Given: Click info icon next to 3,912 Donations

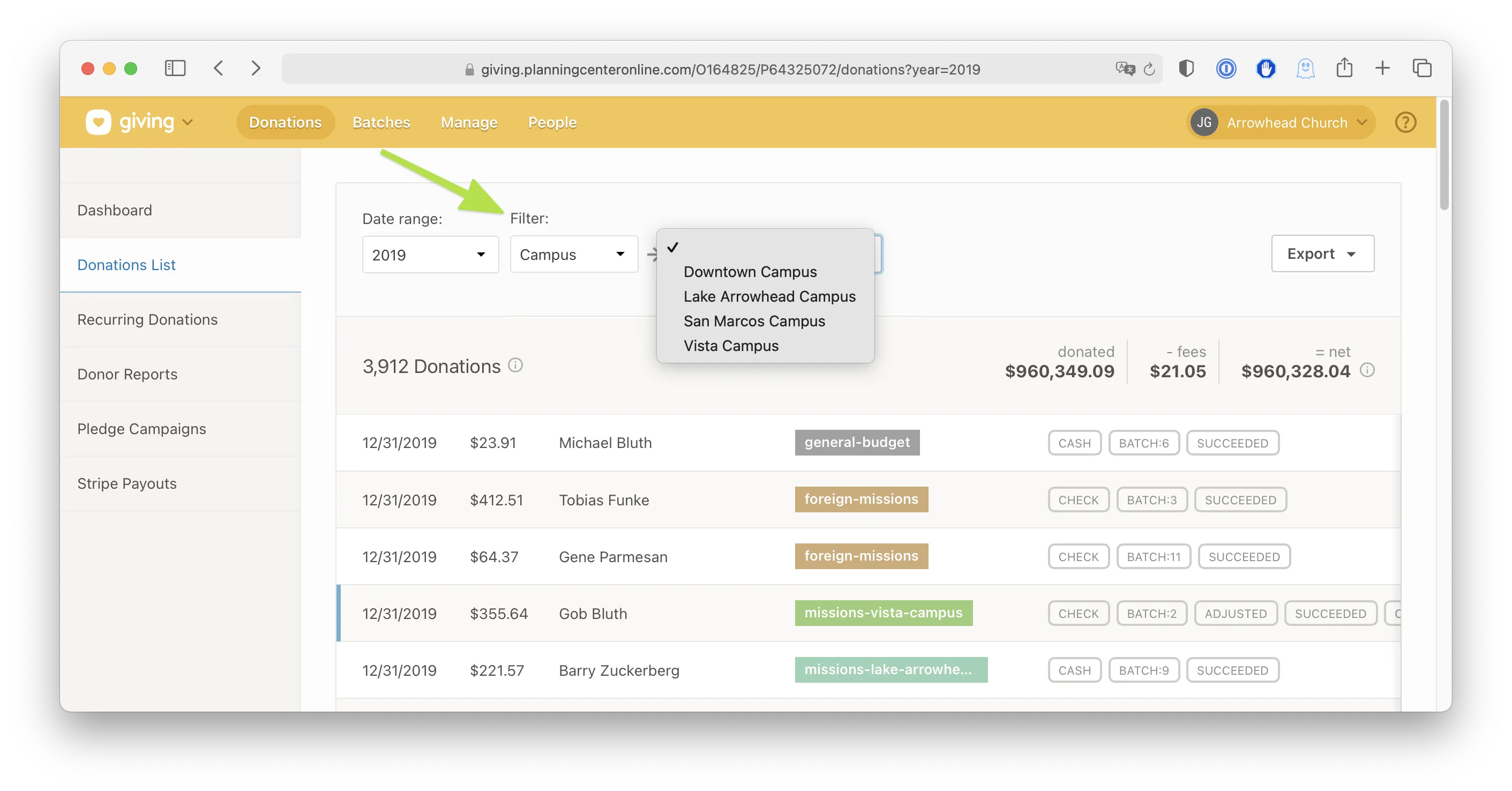Looking at the screenshot, I should (515, 365).
